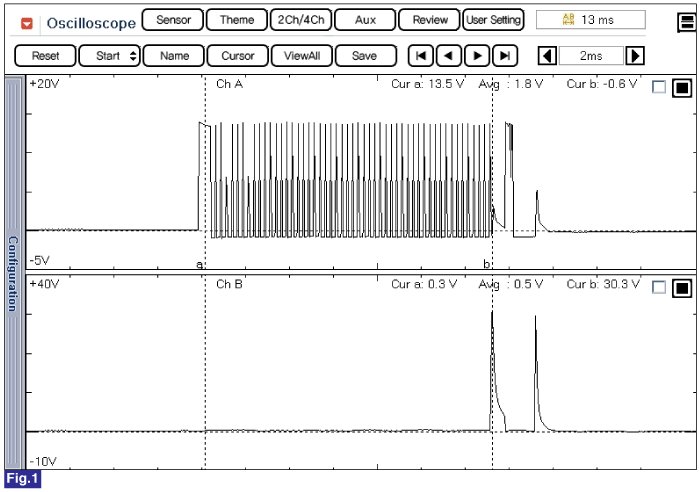The height and width of the screenshot is (492, 700).
Task: Toggle the empty checkbox on Ch A
Action: tap(658, 88)
